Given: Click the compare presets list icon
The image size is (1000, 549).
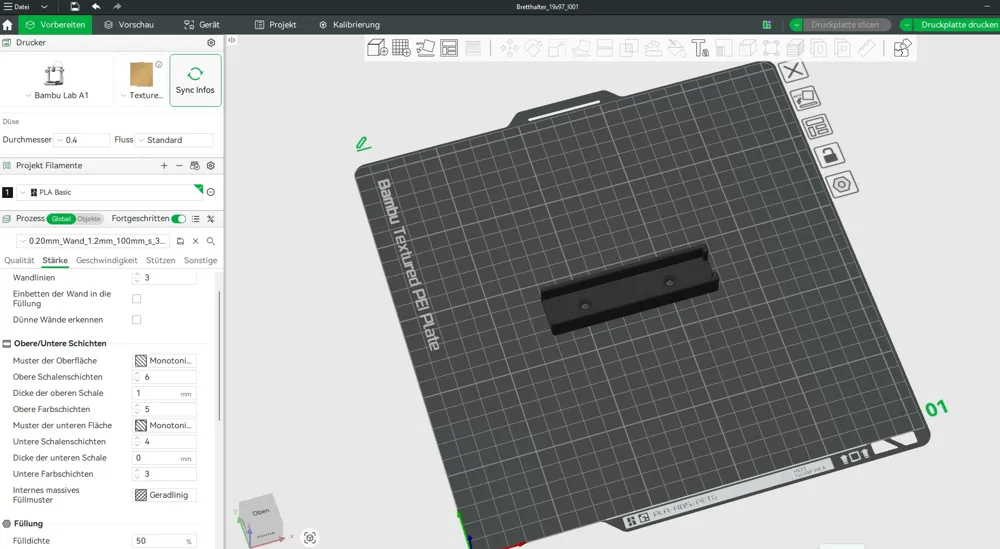Looking at the screenshot, I should coord(195,219).
